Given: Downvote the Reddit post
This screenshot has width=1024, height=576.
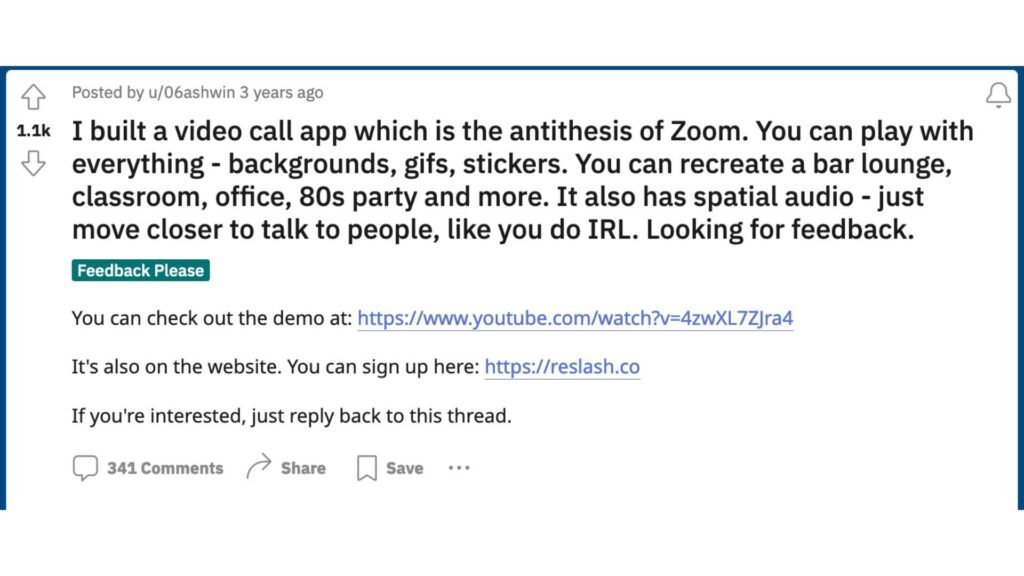Looking at the screenshot, I should (x=34, y=163).
